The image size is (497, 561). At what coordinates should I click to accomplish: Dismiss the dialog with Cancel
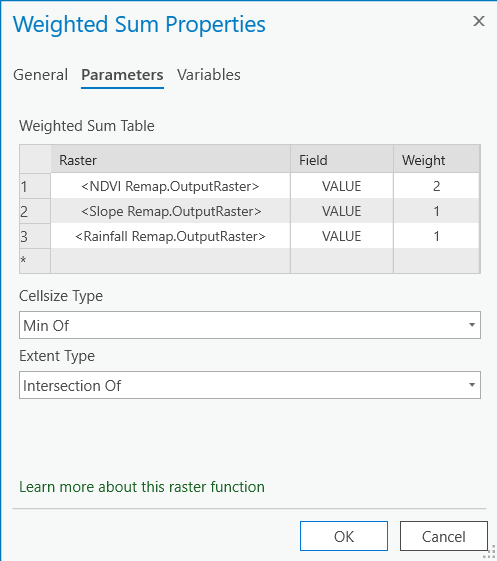444,536
